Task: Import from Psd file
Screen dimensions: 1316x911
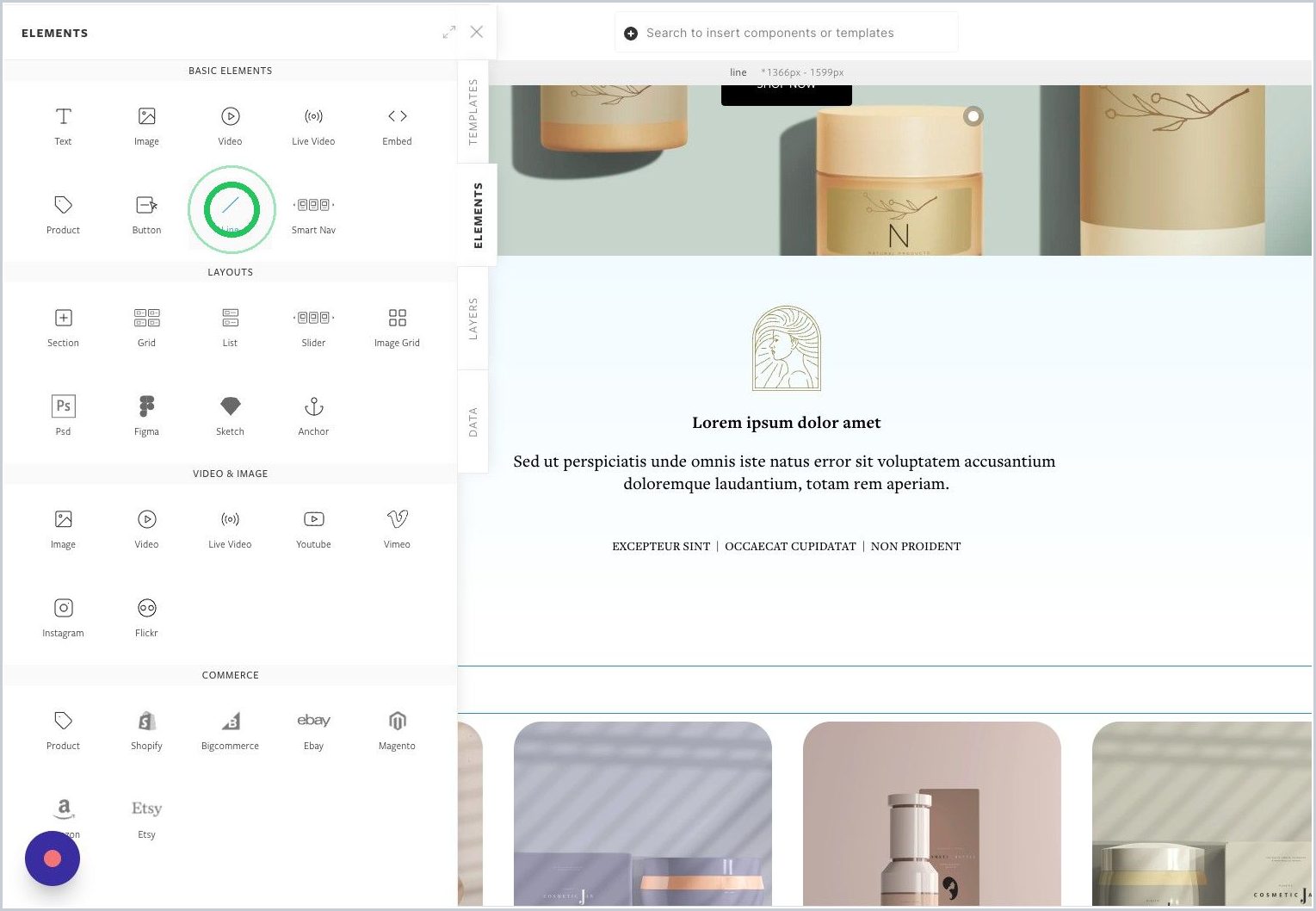Action: tap(63, 416)
